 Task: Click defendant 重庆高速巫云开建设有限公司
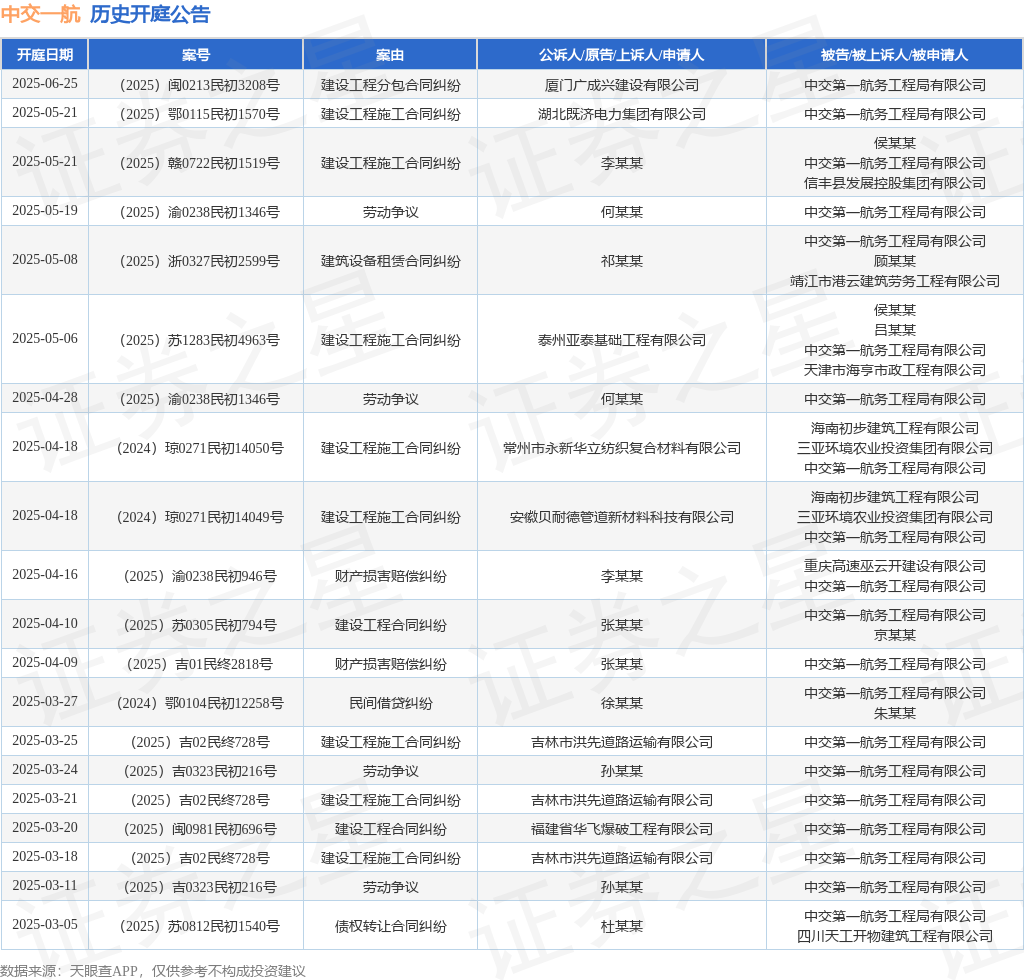point(895,566)
